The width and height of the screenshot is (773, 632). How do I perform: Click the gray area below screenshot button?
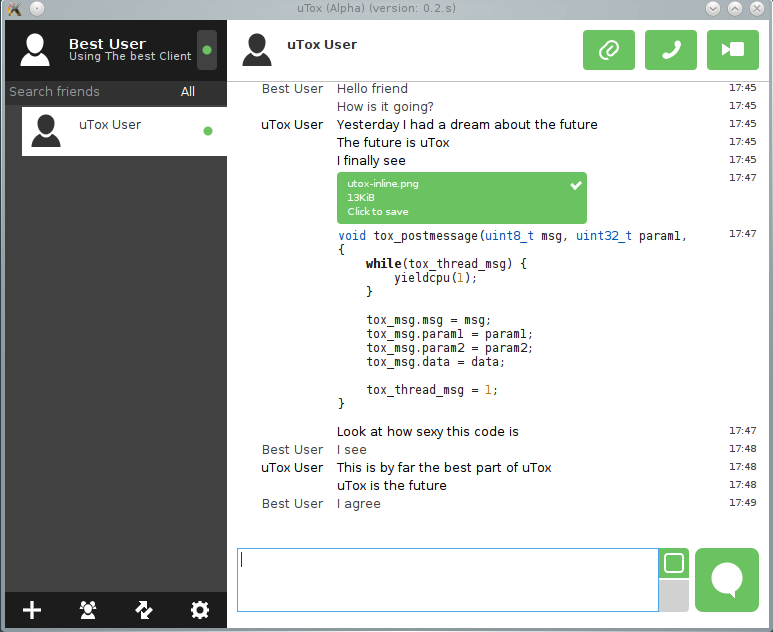coord(673,596)
